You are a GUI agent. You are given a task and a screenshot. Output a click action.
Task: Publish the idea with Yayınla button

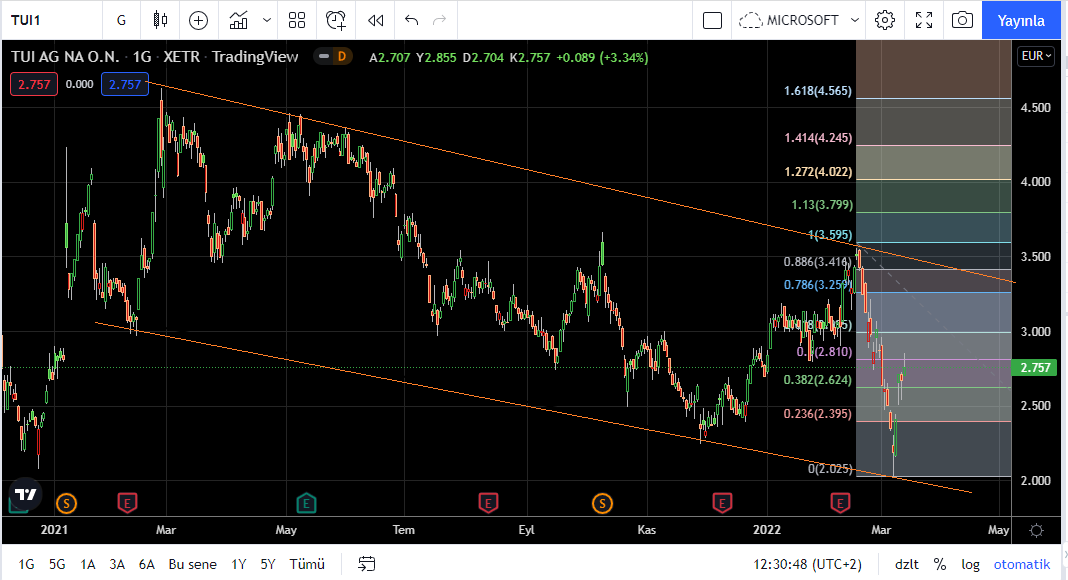(x=1021, y=20)
